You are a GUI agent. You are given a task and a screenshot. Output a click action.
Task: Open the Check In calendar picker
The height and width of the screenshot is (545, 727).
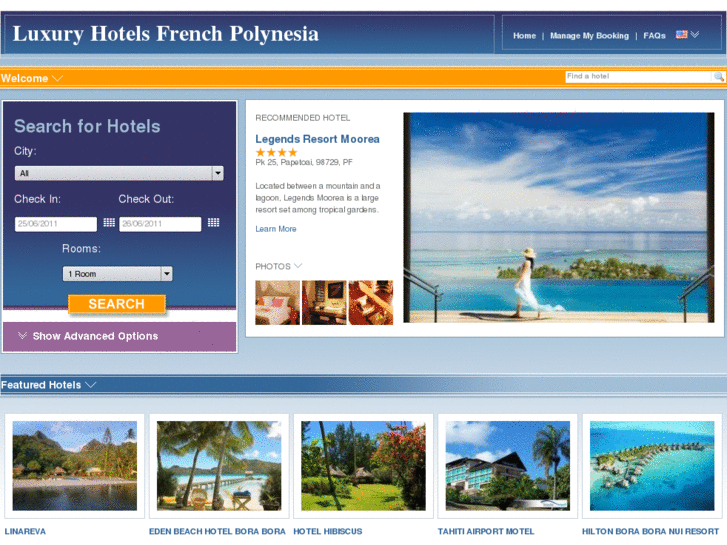click(x=109, y=223)
